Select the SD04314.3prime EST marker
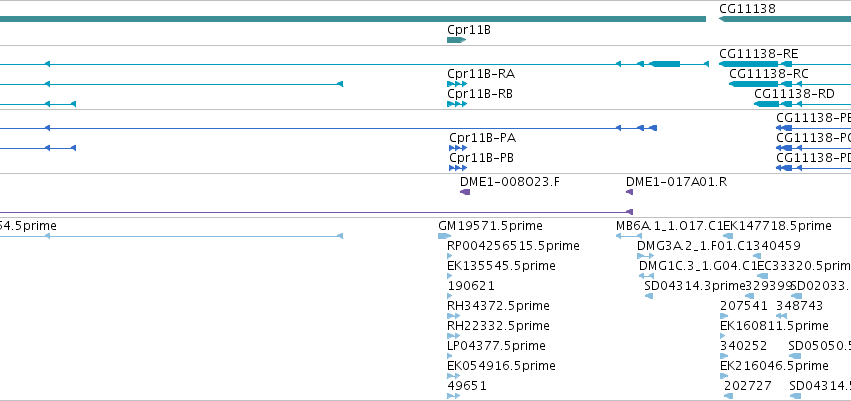 649,296
